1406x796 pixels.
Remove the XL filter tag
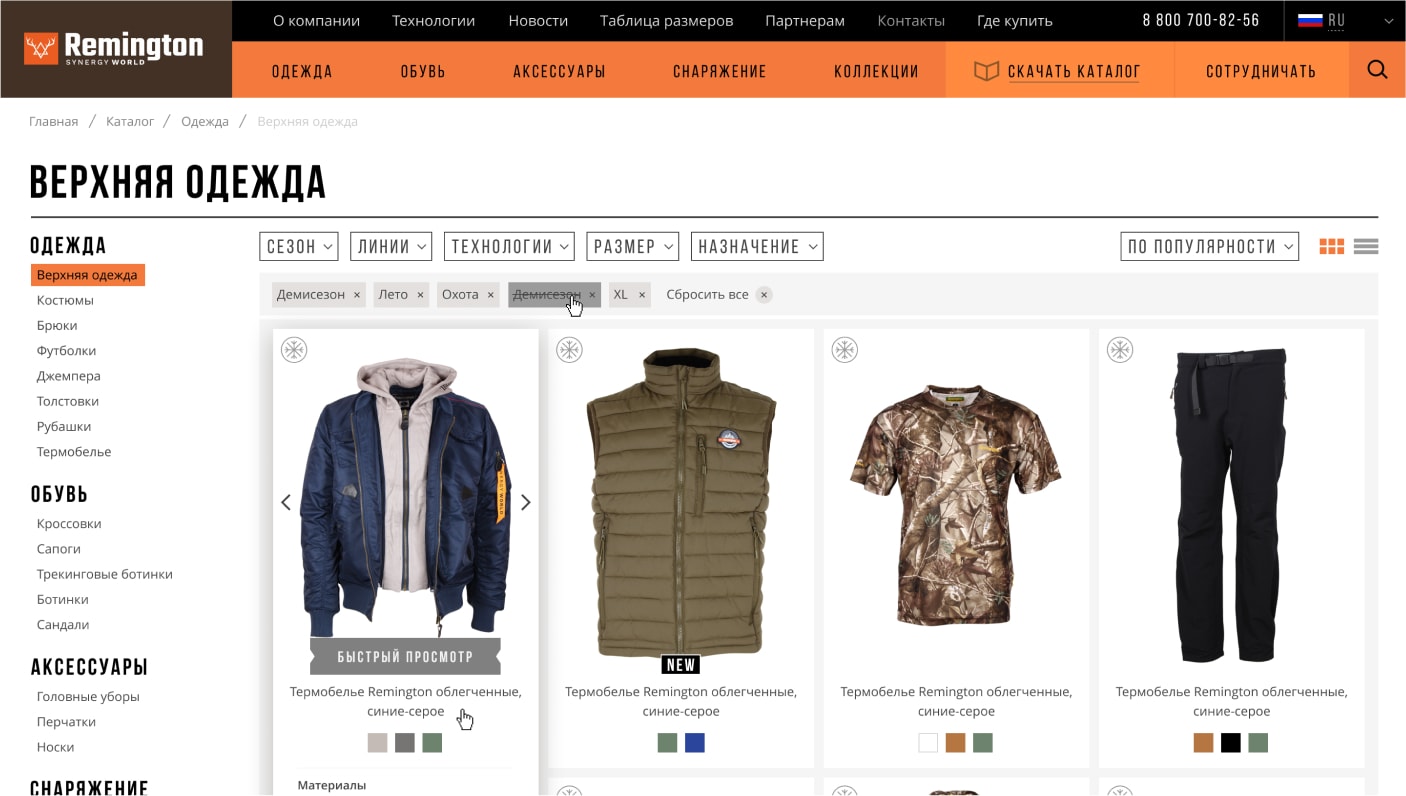coord(642,295)
